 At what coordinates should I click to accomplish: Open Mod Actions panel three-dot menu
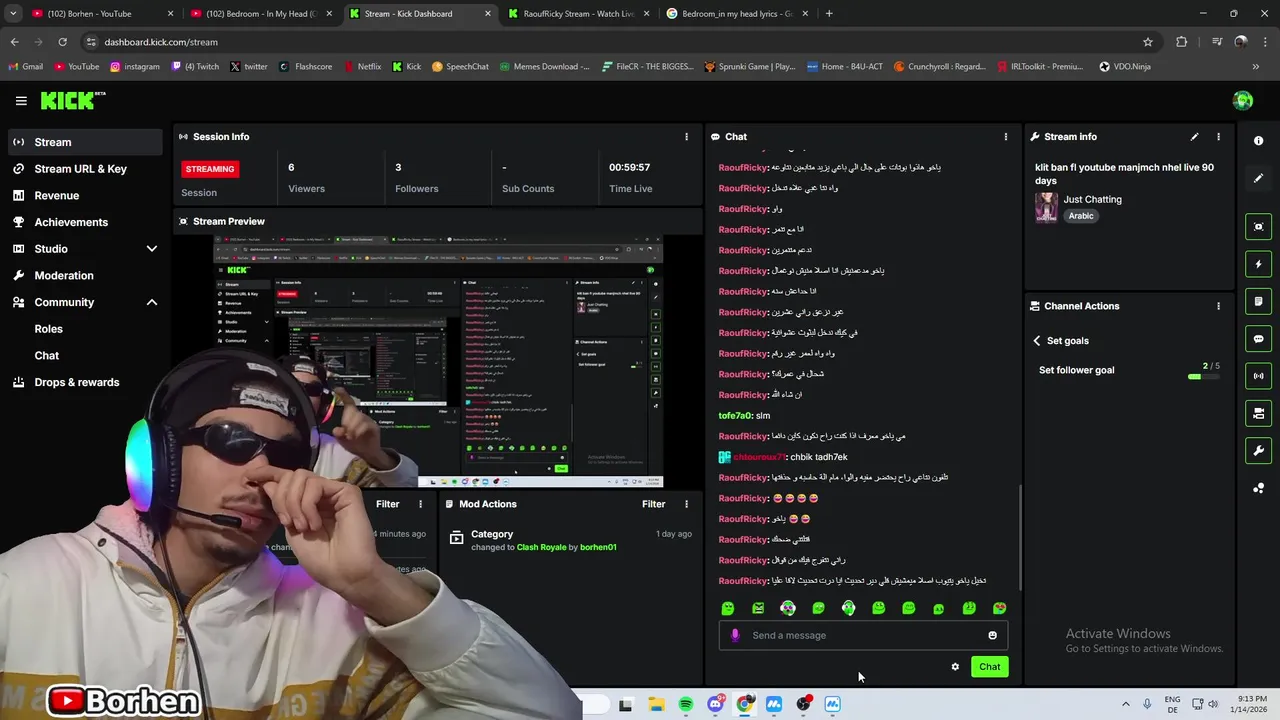(686, 504)
